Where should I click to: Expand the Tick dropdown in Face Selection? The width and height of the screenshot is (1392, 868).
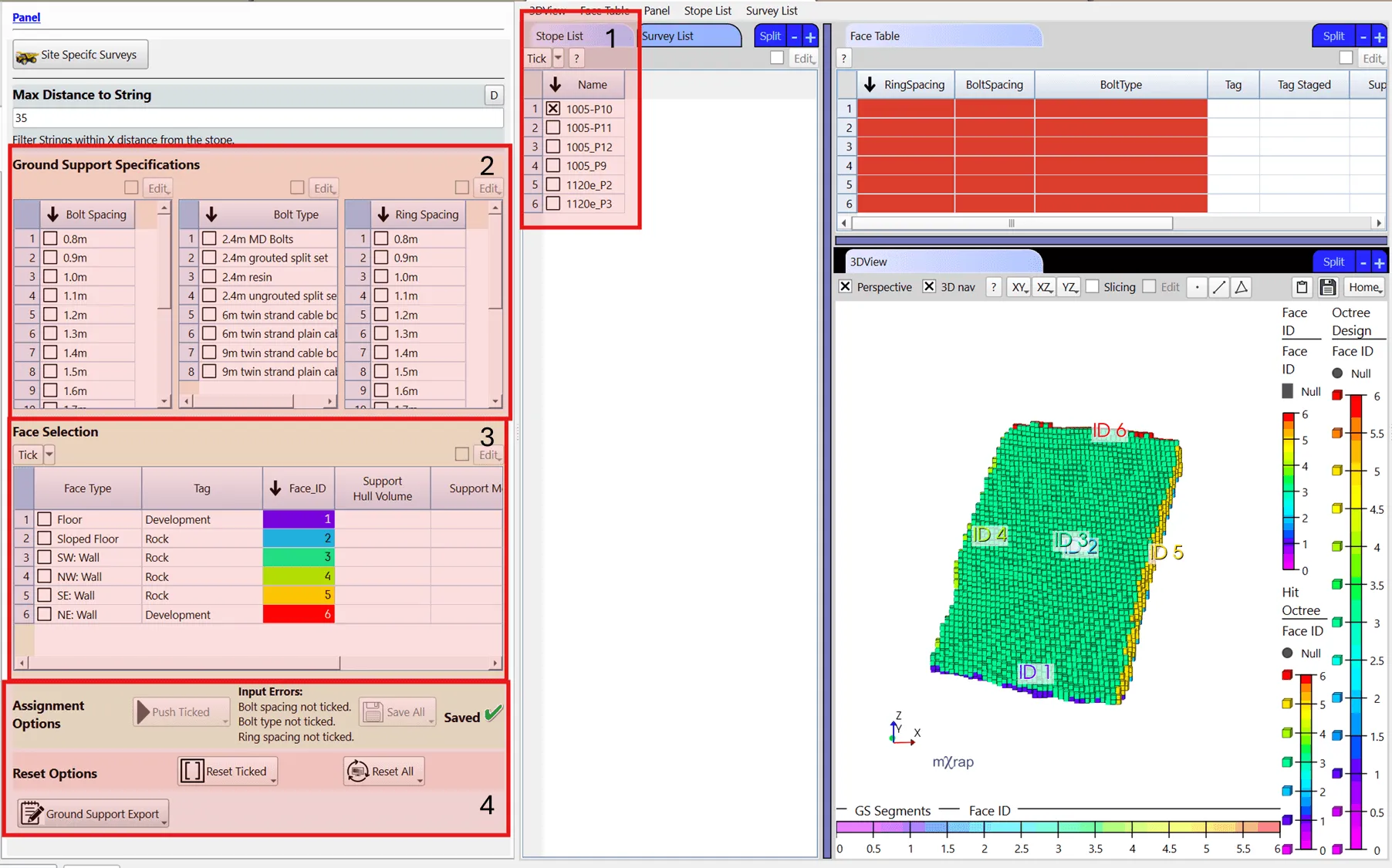point(49,454)
